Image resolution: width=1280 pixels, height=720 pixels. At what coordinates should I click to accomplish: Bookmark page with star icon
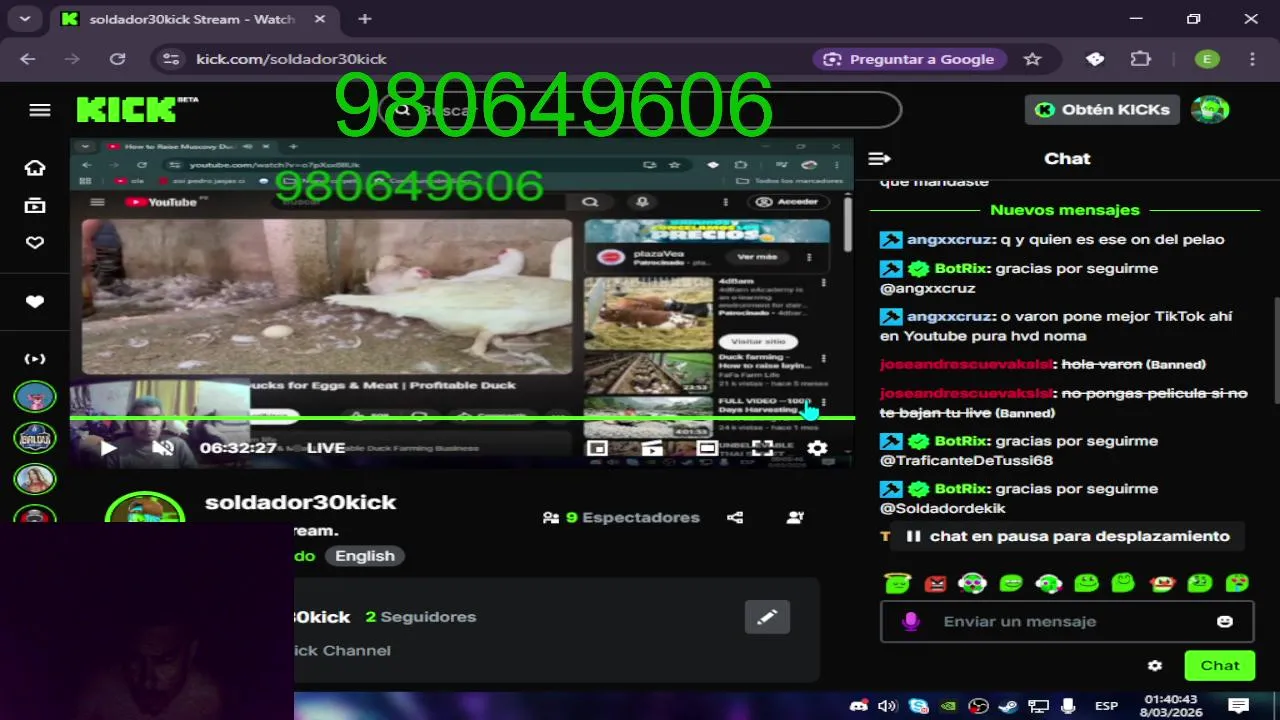tap(1032, 59)
